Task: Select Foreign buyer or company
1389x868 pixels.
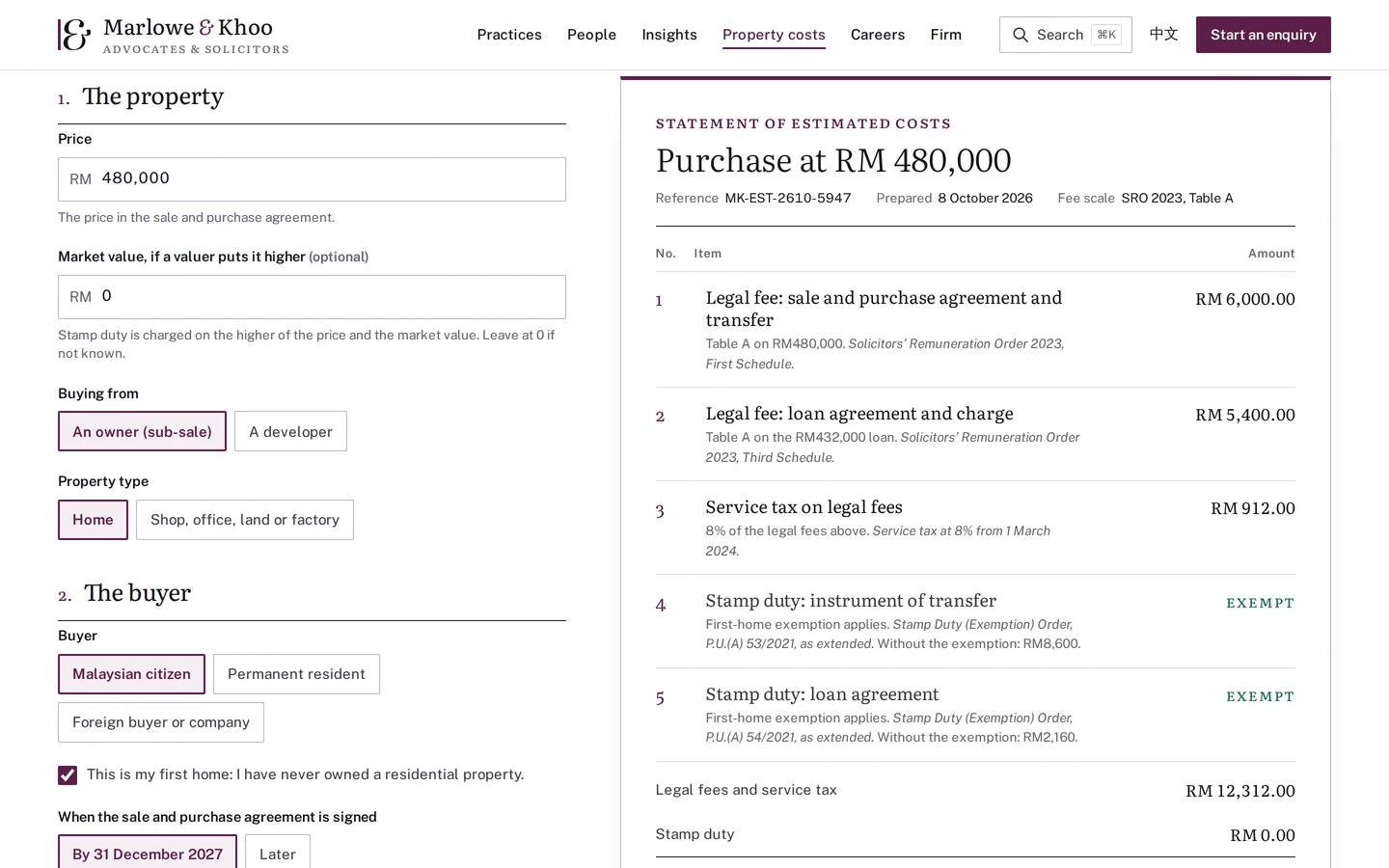Action: pos(161,722)
